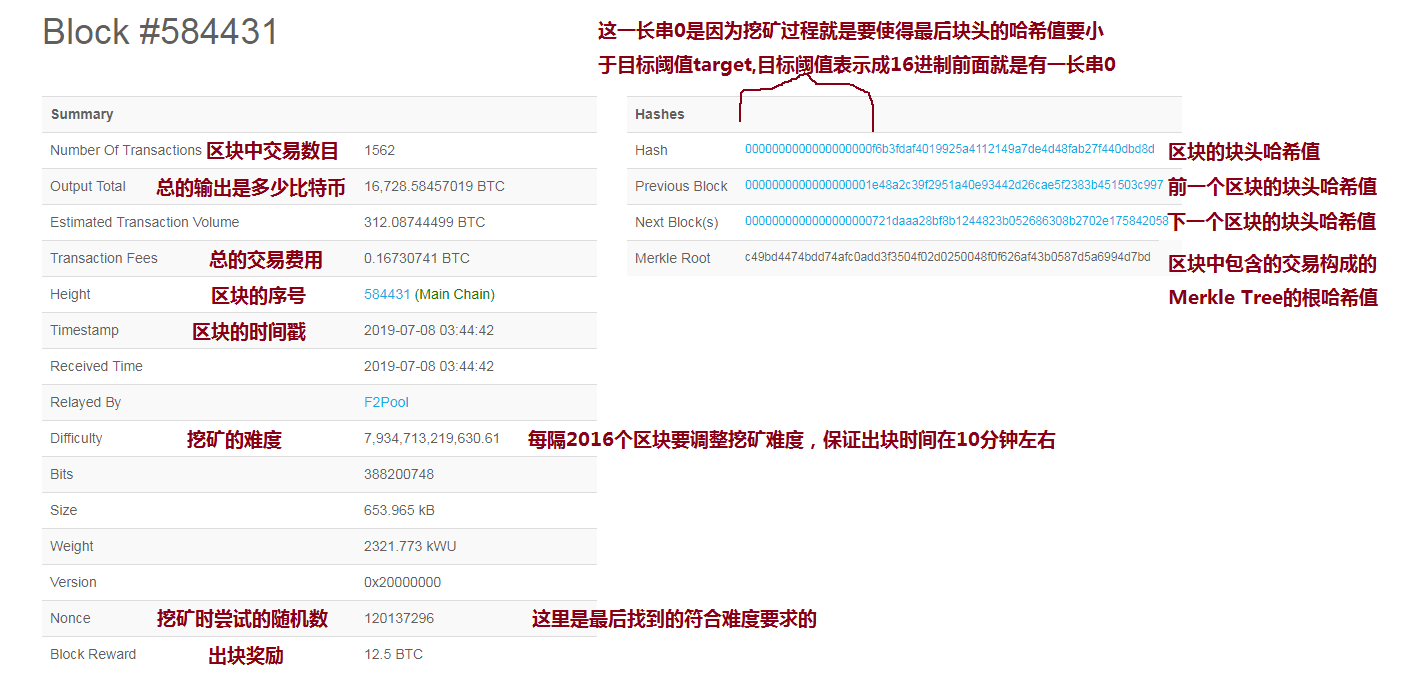Click the Summary table header
Viewport: 1416px width, 690px height.
(82, 114)
